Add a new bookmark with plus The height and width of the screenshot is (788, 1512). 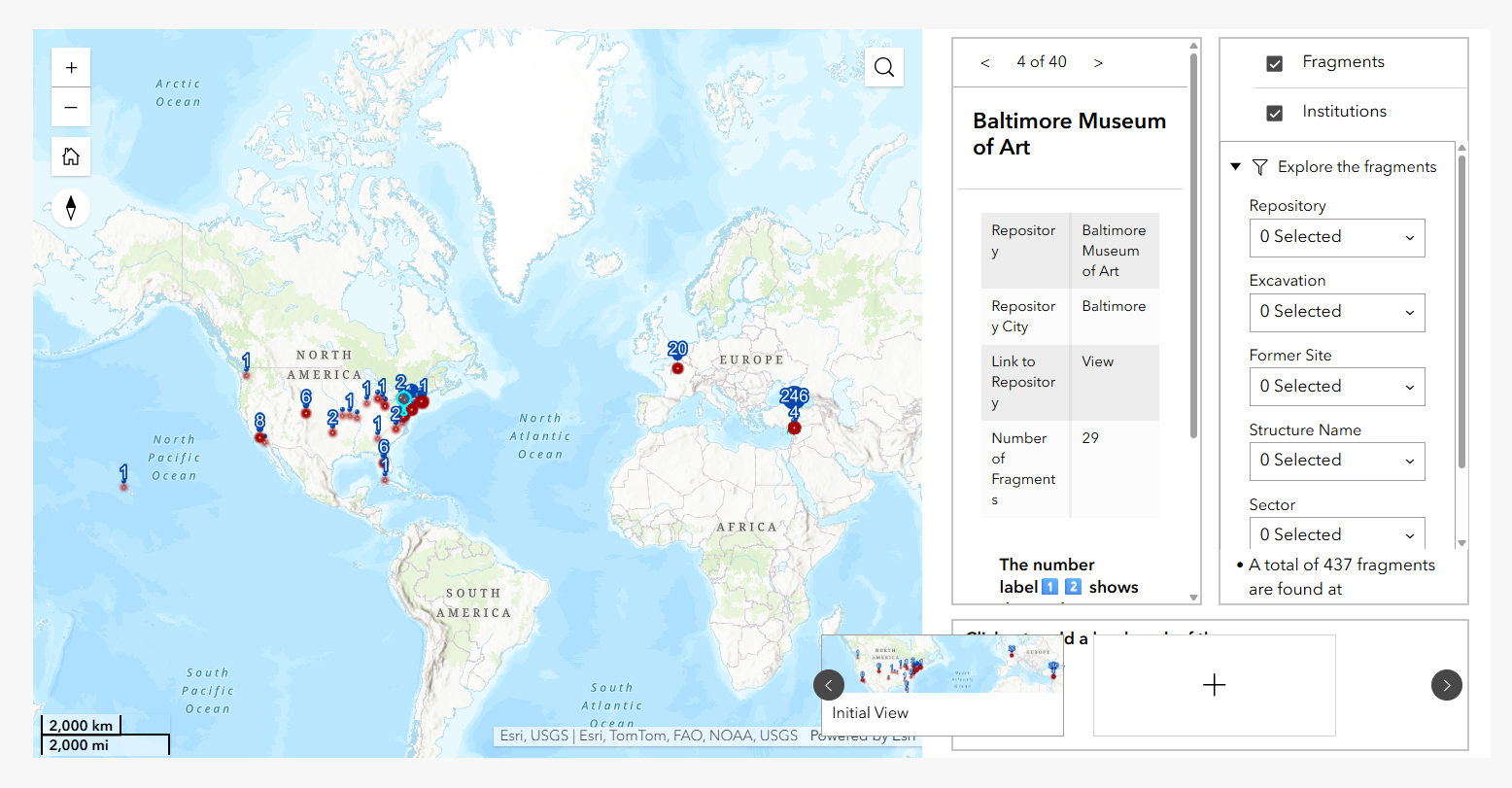1214,685
